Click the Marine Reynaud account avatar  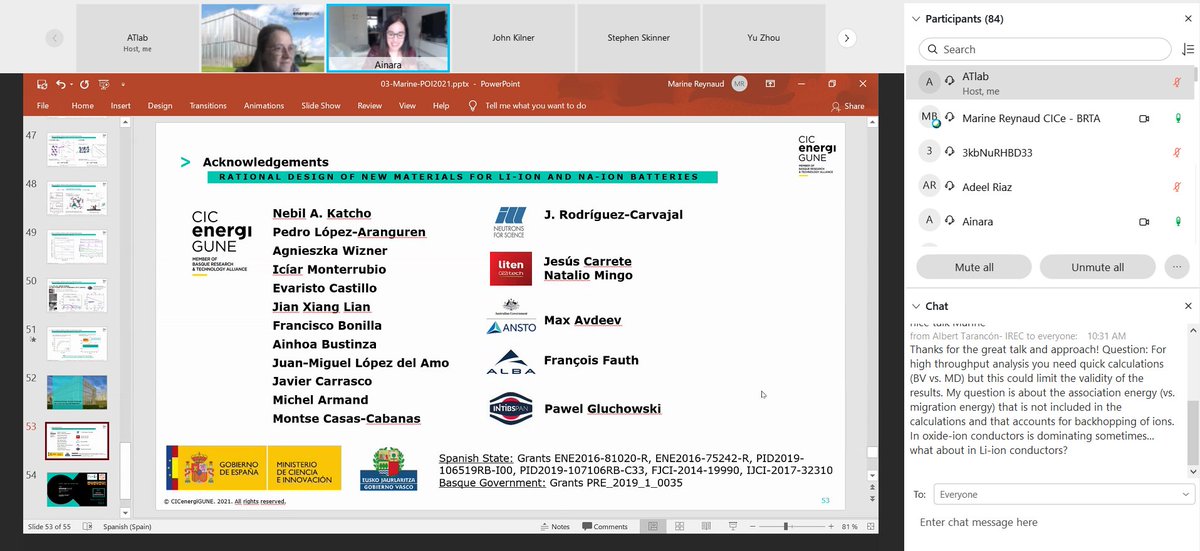click(x=739, y=84)
